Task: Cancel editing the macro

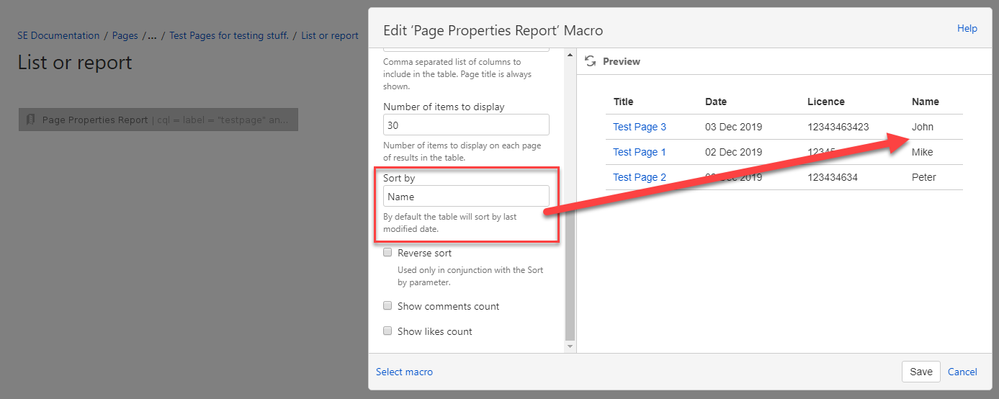Action: click(962, 372)
